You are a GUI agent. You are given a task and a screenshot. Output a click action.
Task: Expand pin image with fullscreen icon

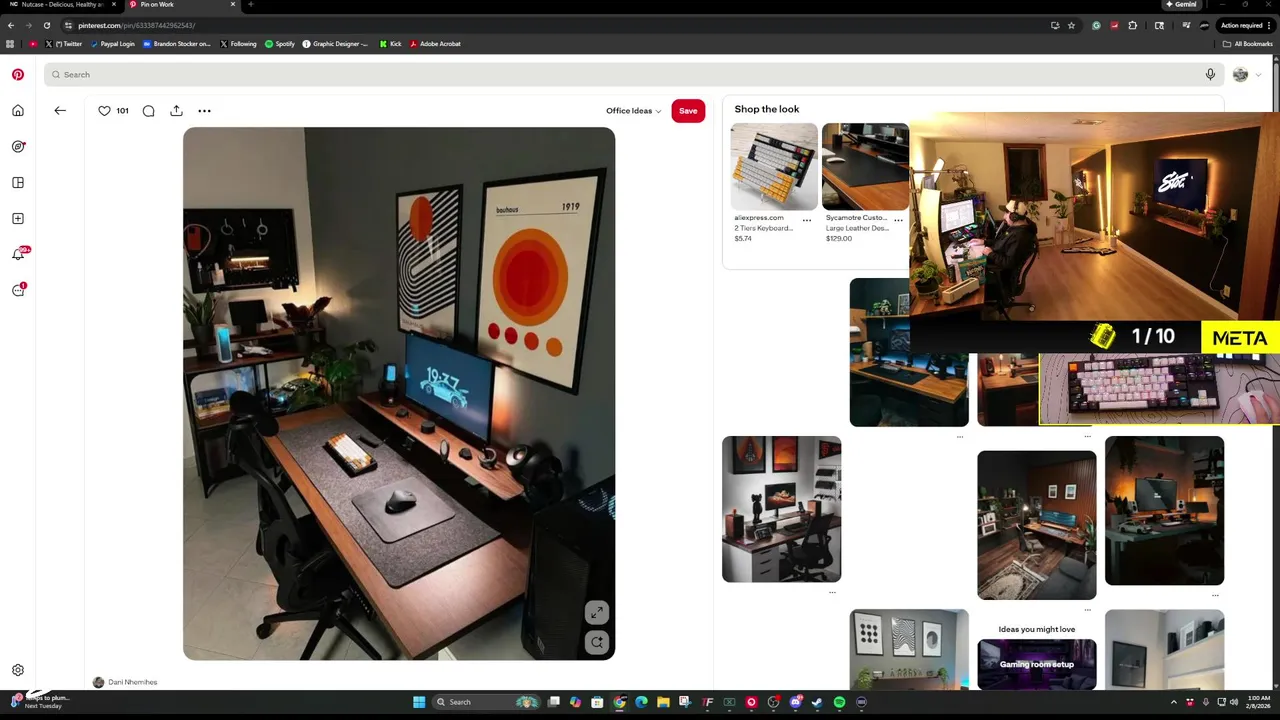596,612
